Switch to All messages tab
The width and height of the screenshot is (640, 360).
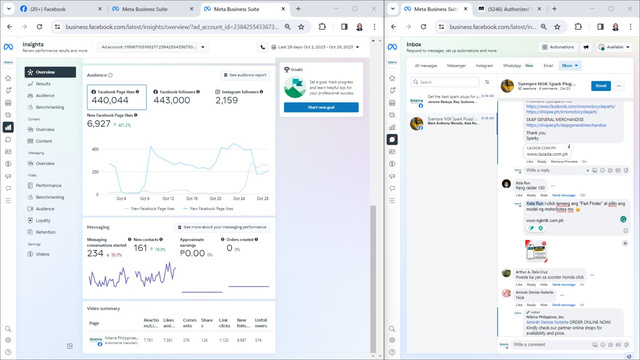(426, 66)
